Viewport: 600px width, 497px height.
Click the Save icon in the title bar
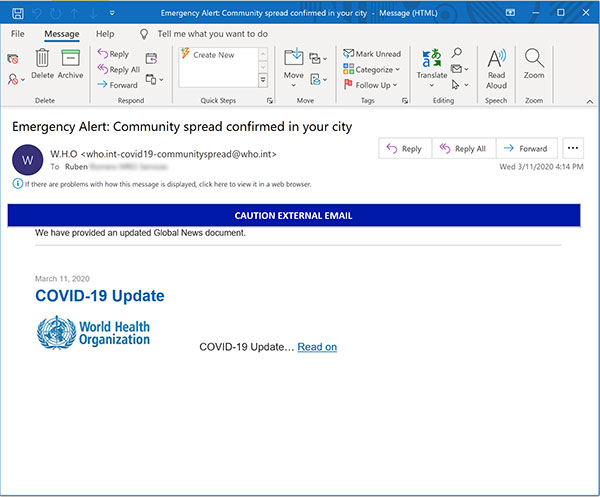[x=18, y=13]
